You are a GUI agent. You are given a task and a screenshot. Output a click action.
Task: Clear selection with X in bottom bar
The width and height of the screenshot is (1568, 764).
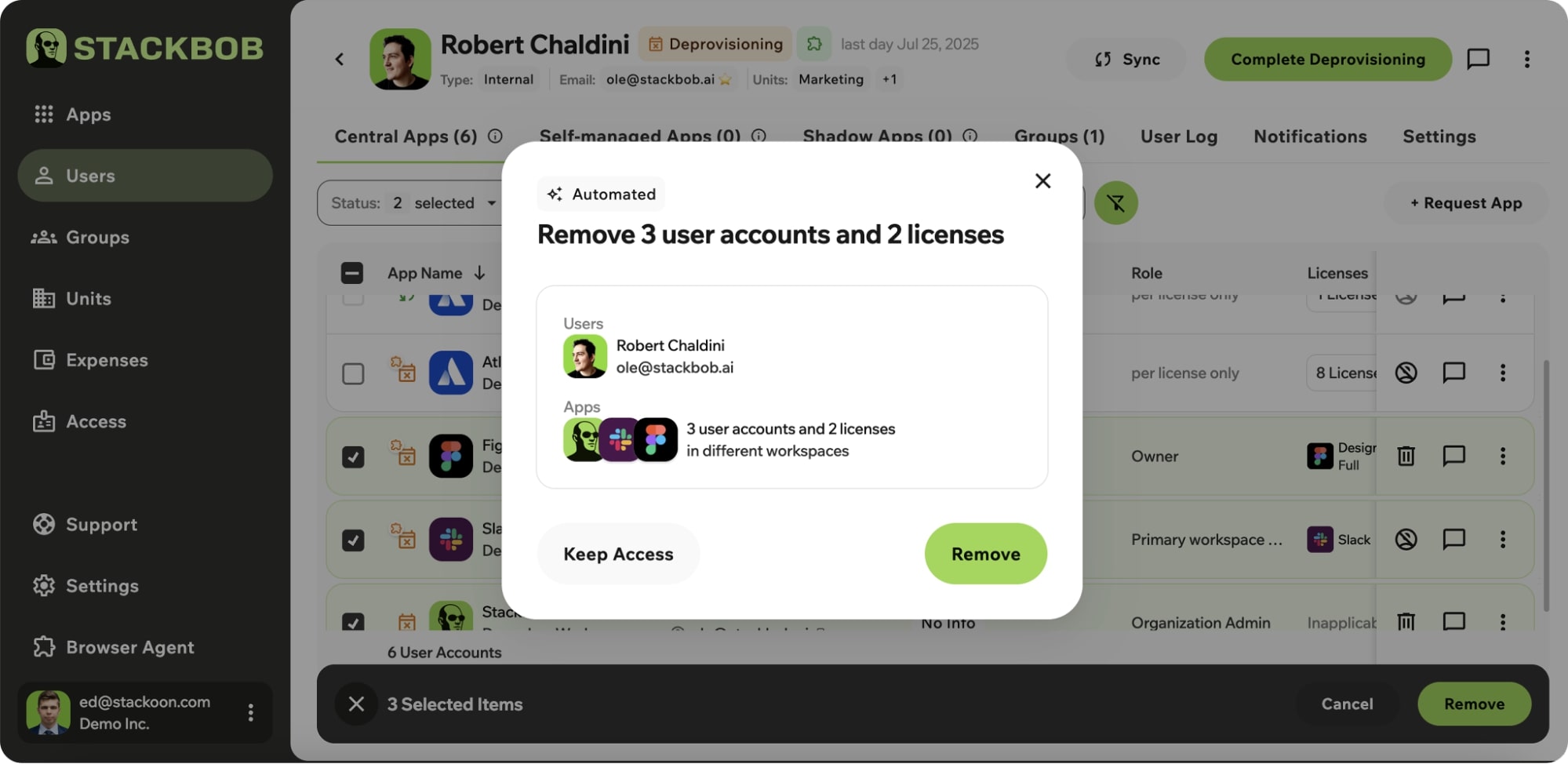pos(356,704)
